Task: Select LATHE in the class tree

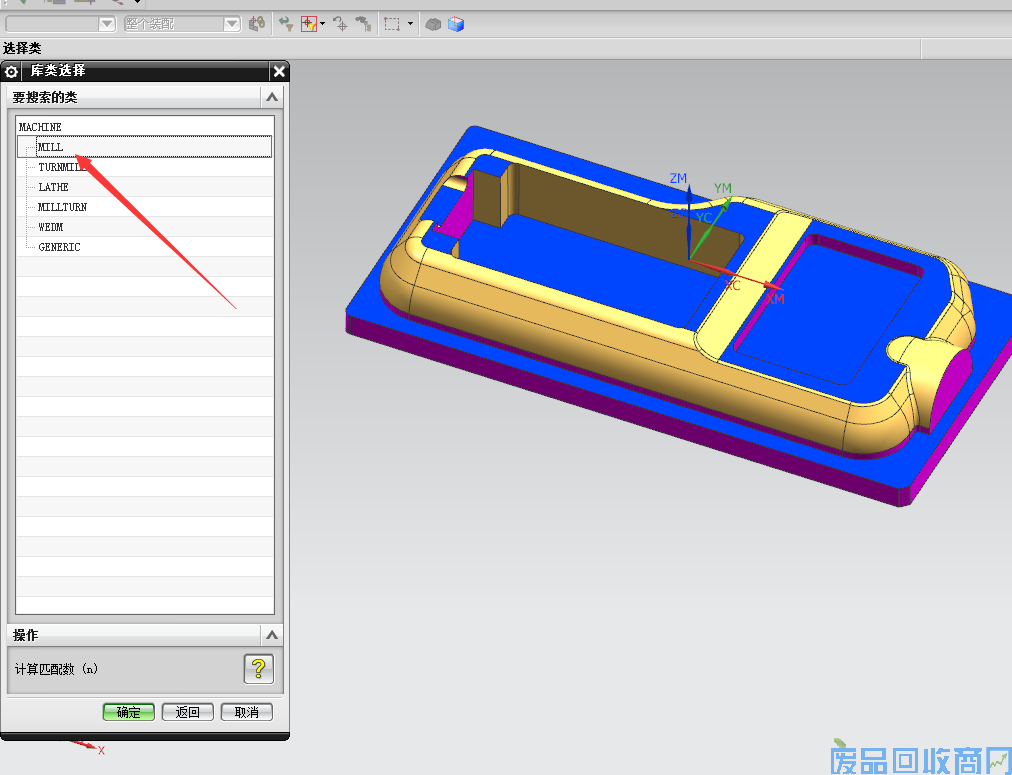Action: click(53, 187)
